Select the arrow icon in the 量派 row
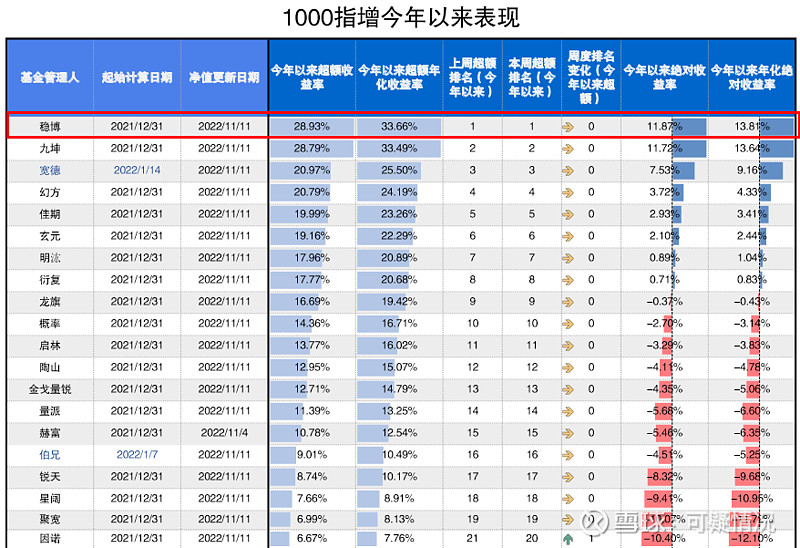Viewport: 800px width, 548px height. (x=568, y=411)
